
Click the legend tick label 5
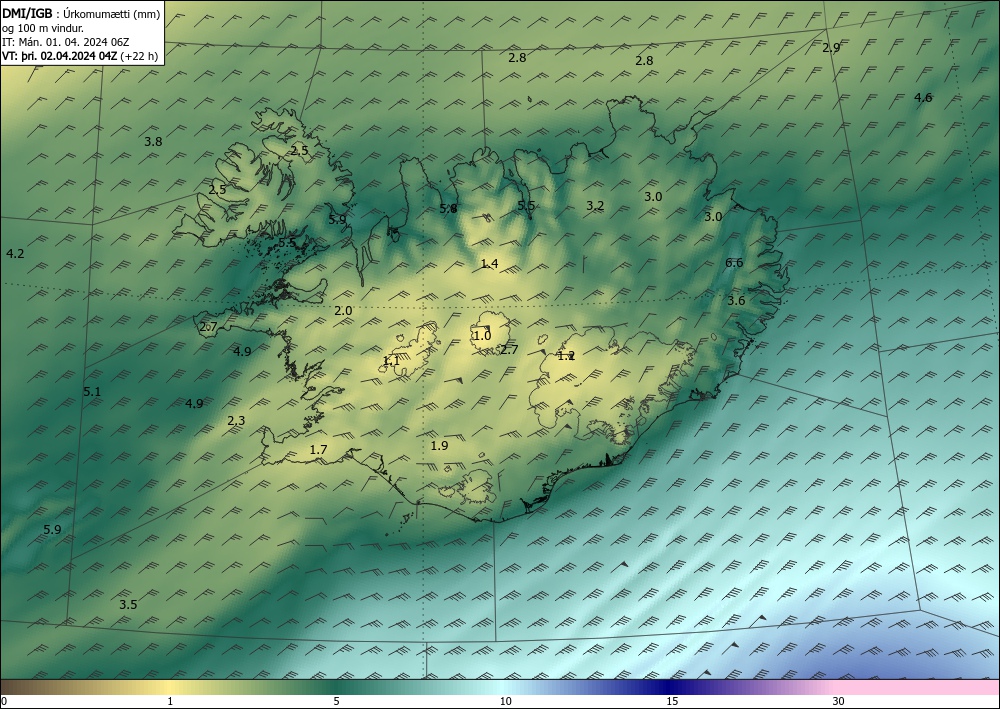click(336, 702)
